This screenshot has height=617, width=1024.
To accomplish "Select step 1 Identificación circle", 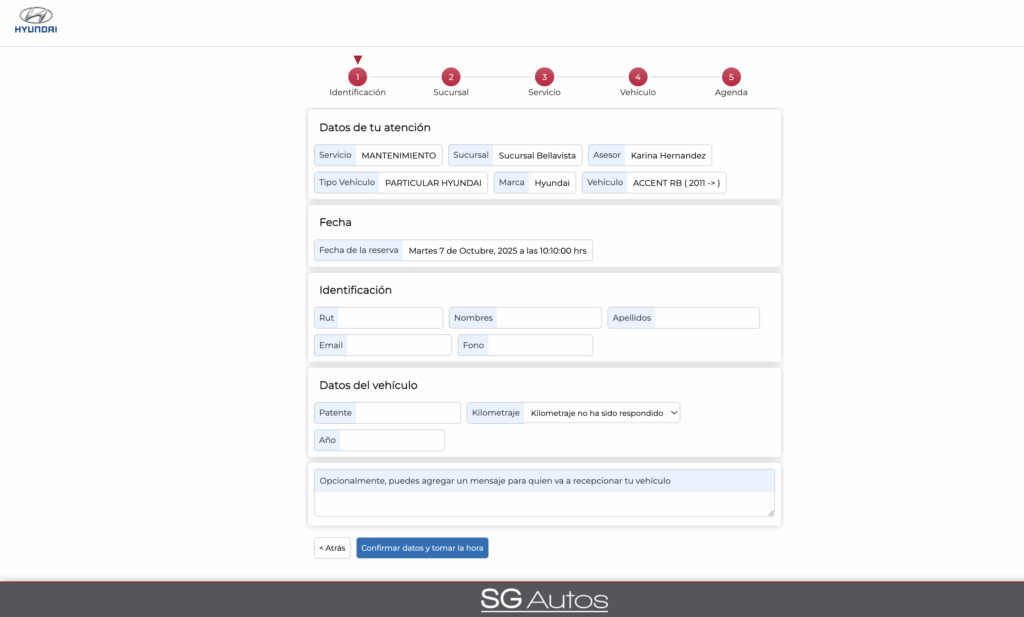I will (x=357, y=77).
